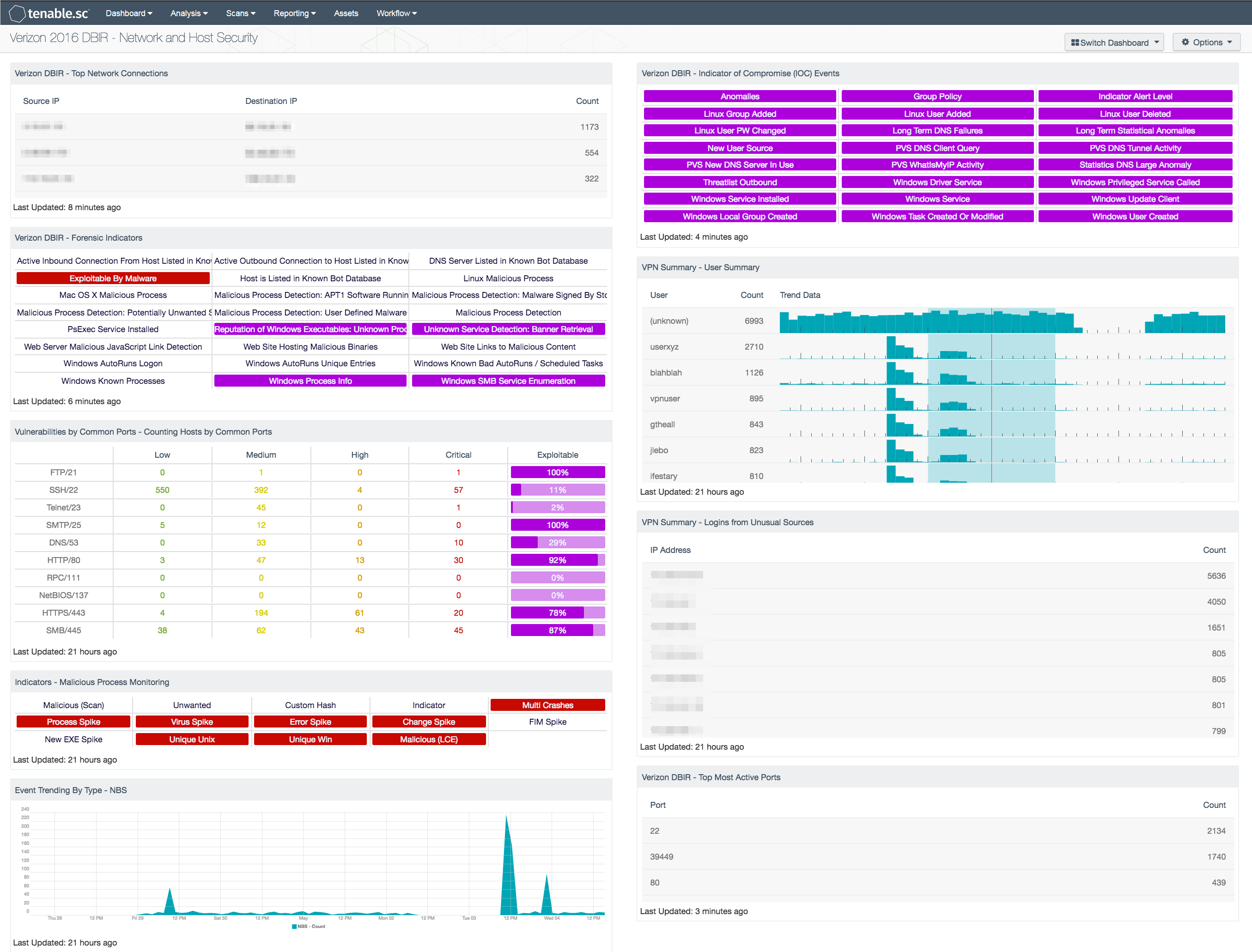1252x952 pixels.
Task: Click the Anomalies IOC indicator
Action: click(740, 97)
